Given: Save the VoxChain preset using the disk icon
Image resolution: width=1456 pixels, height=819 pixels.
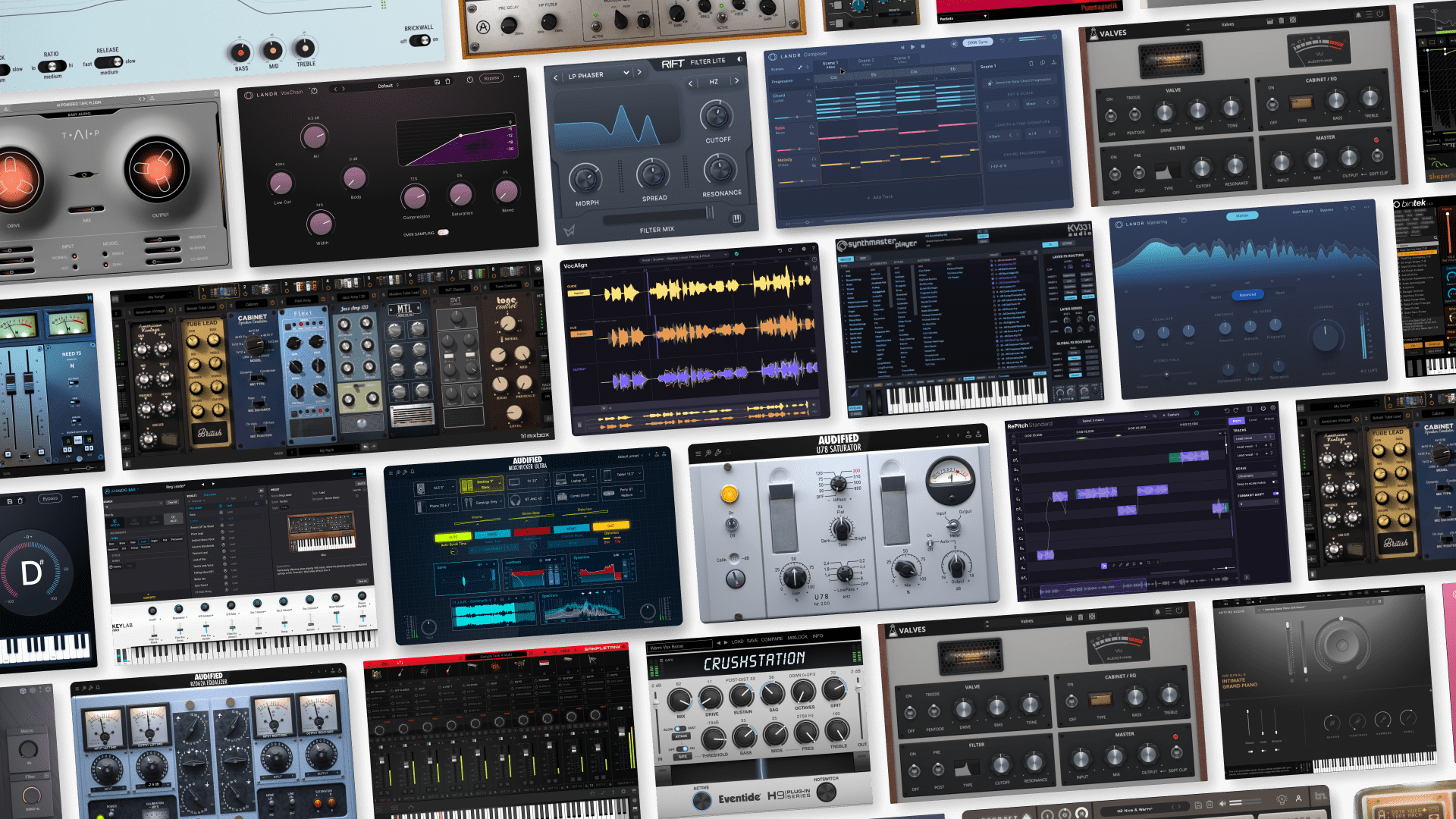Looking at the screenshot, I should 438,81.
